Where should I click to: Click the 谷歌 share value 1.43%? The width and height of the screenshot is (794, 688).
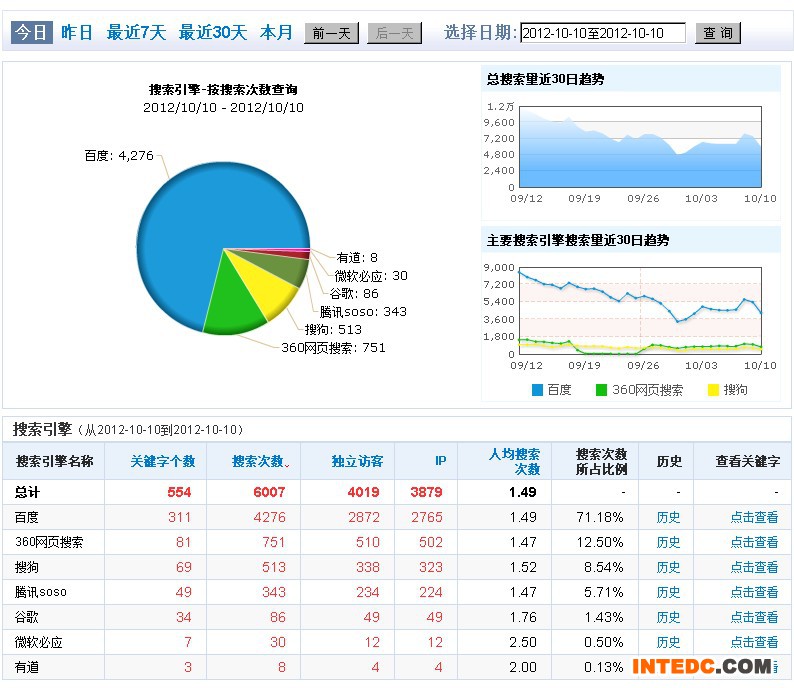[x=604, y=617]
